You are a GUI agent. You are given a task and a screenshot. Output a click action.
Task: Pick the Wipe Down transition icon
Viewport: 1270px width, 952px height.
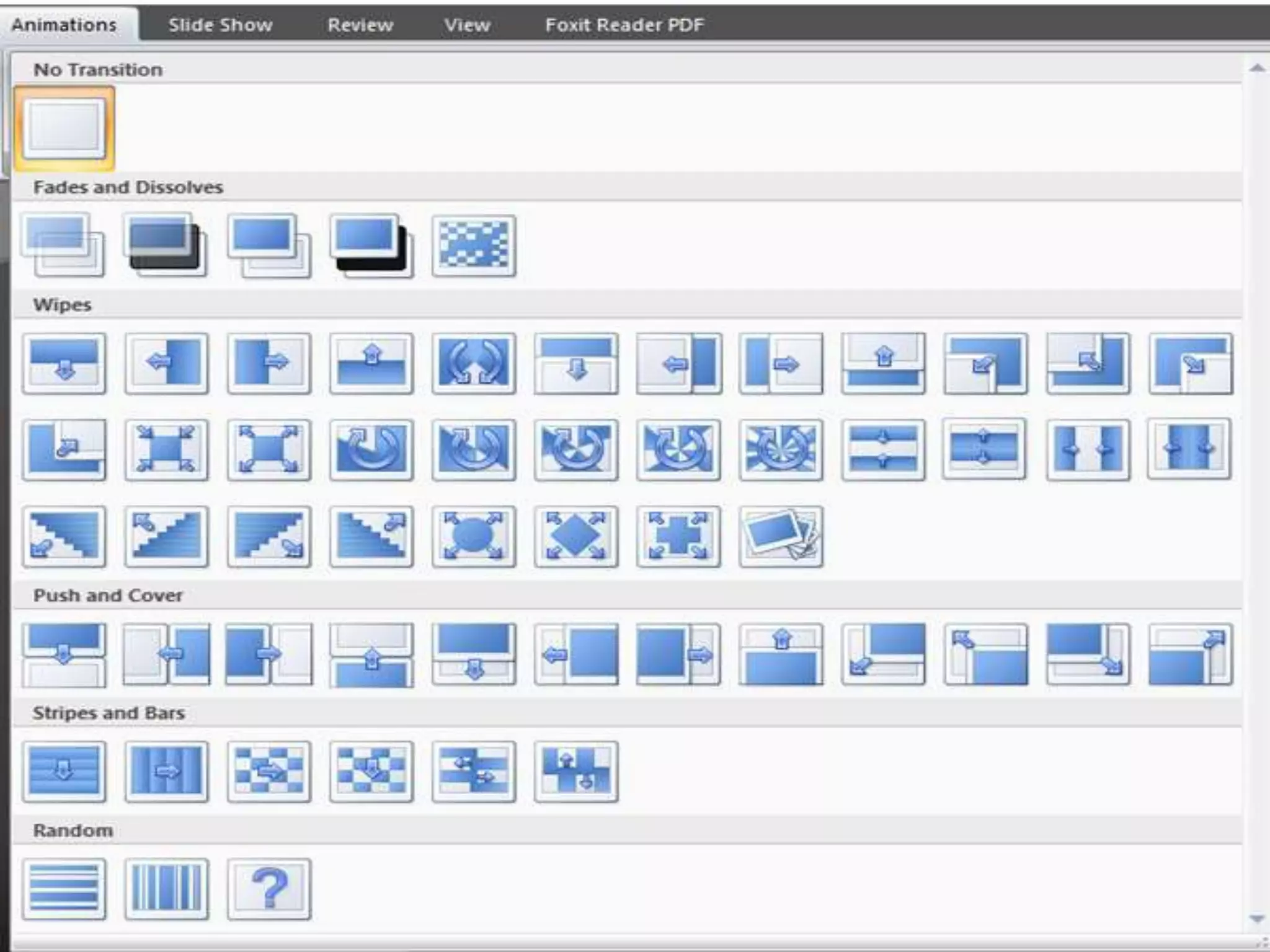tap(64, 363)
